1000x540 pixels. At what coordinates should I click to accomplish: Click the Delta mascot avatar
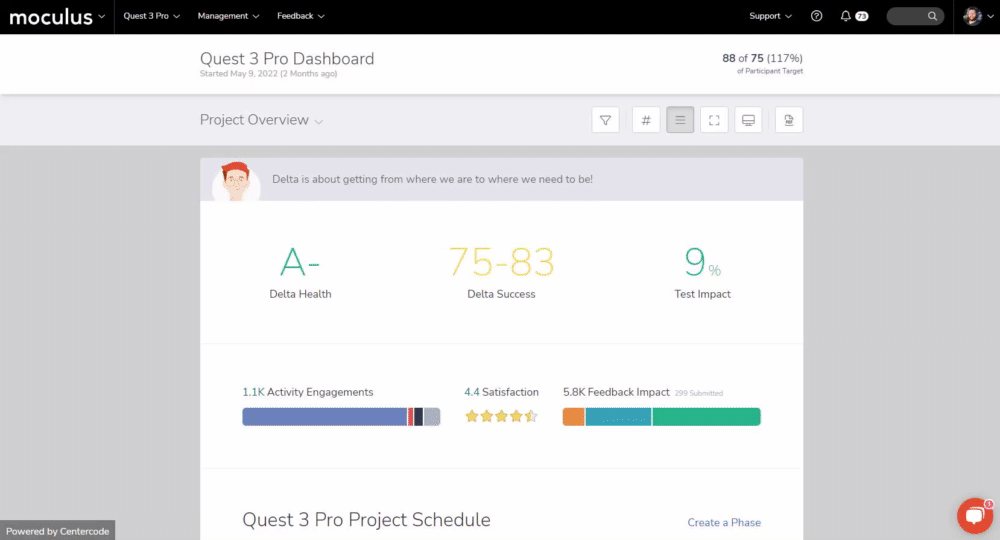pos(236,182)
